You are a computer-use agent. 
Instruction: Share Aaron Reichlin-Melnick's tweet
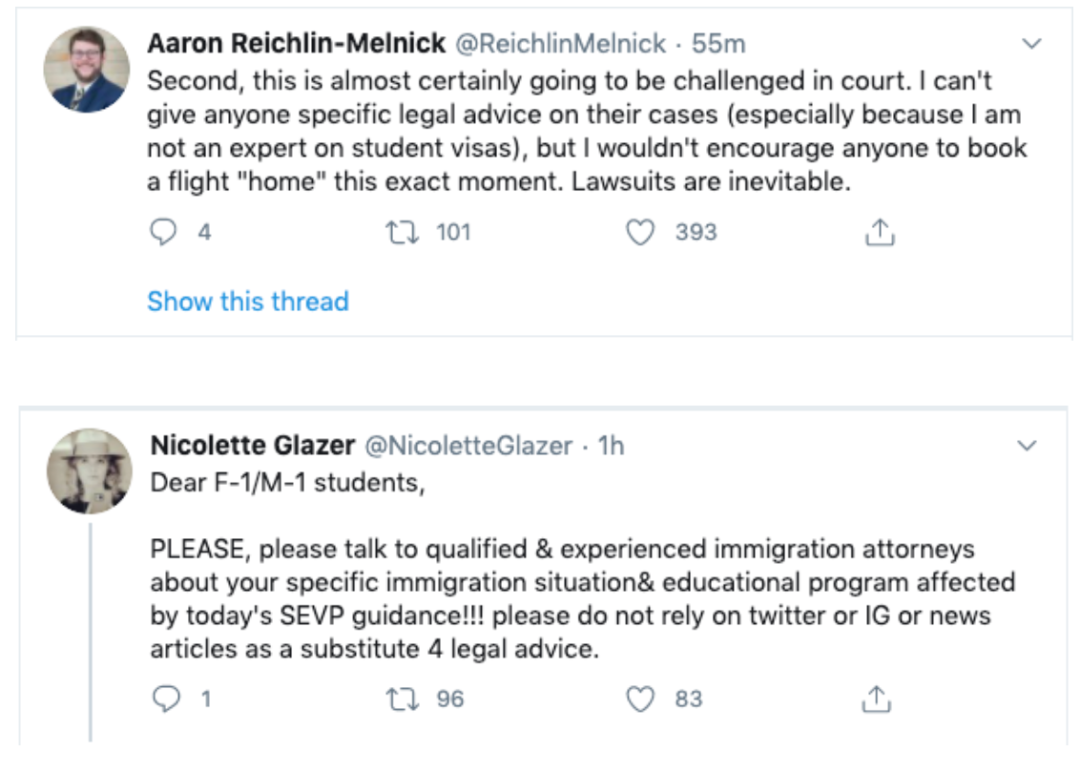(x=880, y=232)
